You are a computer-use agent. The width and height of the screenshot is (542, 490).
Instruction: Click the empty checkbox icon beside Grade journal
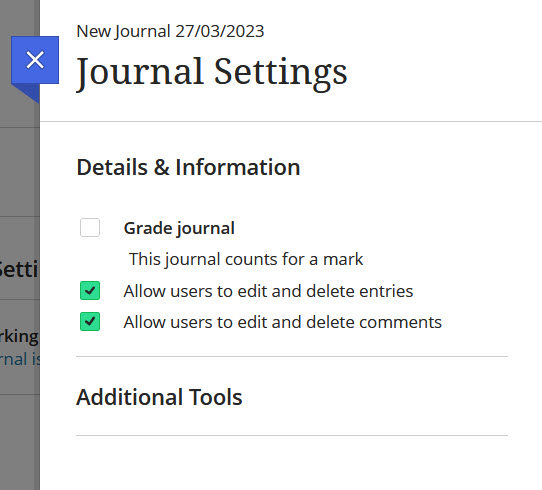(x=90, y=227)
